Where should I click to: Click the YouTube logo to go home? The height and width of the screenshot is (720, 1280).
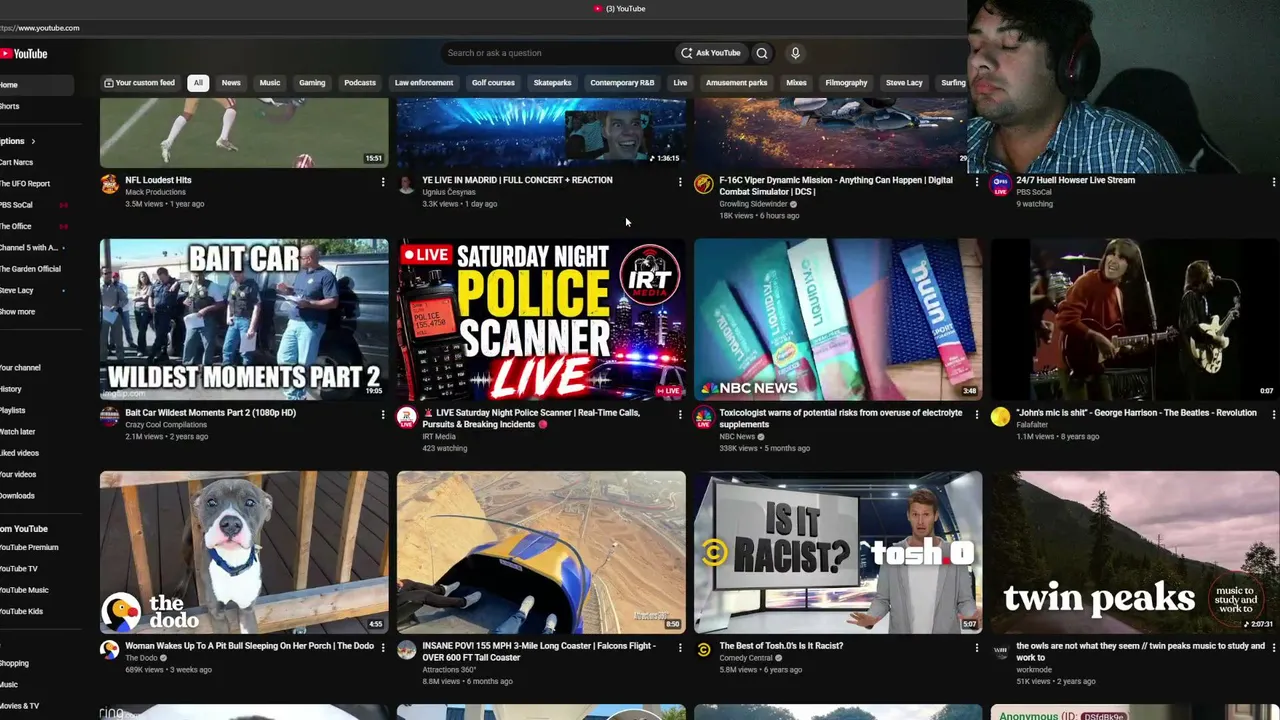tap(24, 54)
